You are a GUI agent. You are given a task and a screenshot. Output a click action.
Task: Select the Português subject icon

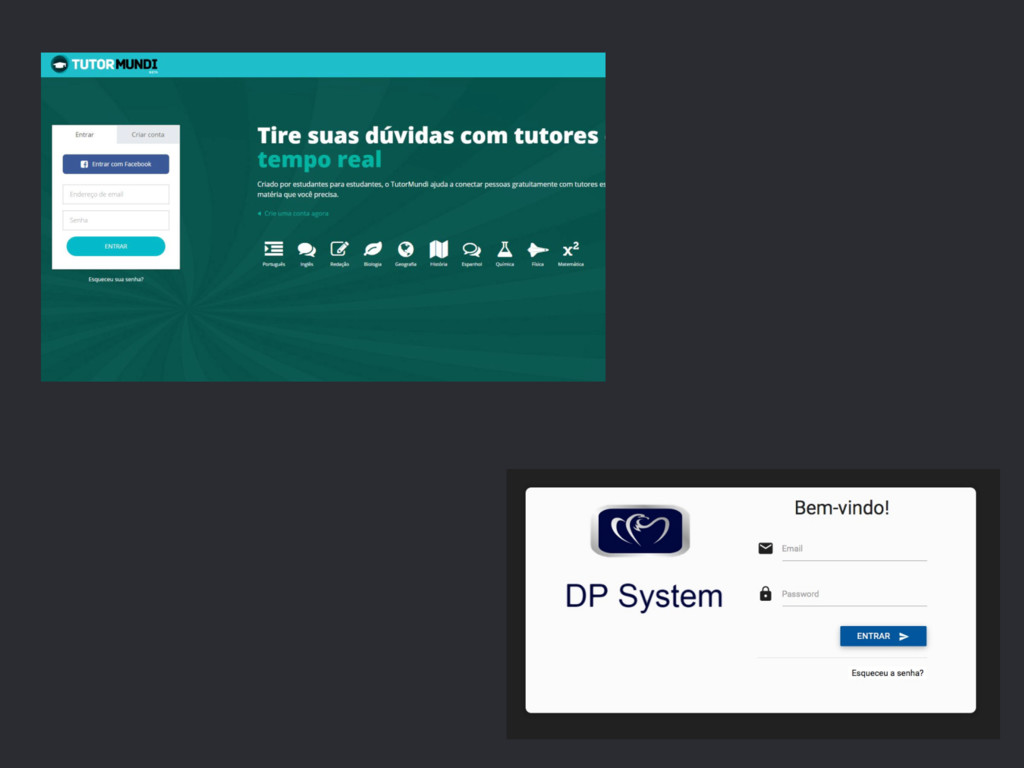(x=274, y=249)
